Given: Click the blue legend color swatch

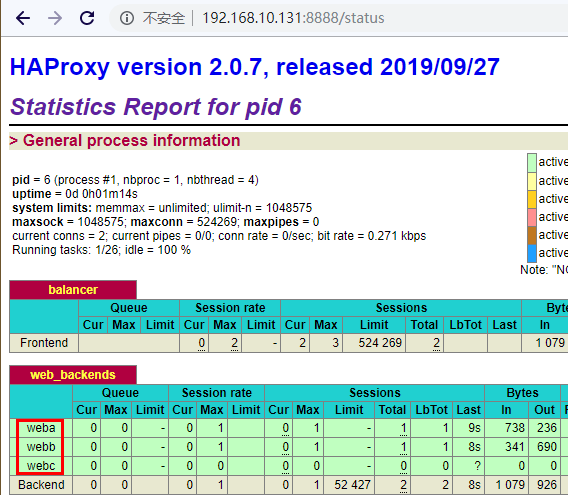Looking at the screenshot, I should click(x=531, y=253).
